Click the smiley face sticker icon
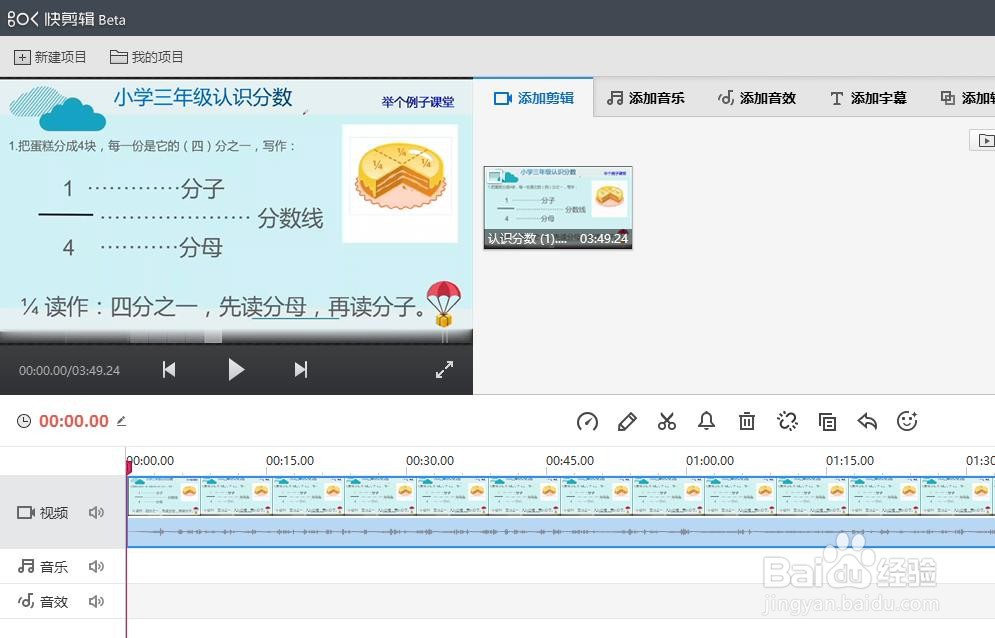The width and height of the screenshot is (995, 638). 907,421
